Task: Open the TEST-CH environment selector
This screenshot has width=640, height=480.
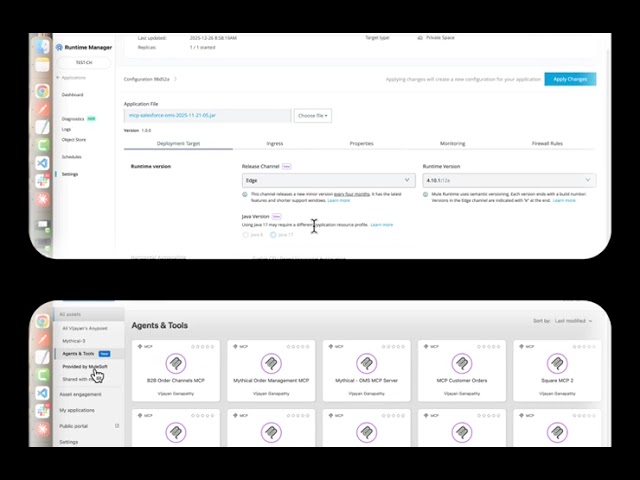Action: tap(84, 63)
